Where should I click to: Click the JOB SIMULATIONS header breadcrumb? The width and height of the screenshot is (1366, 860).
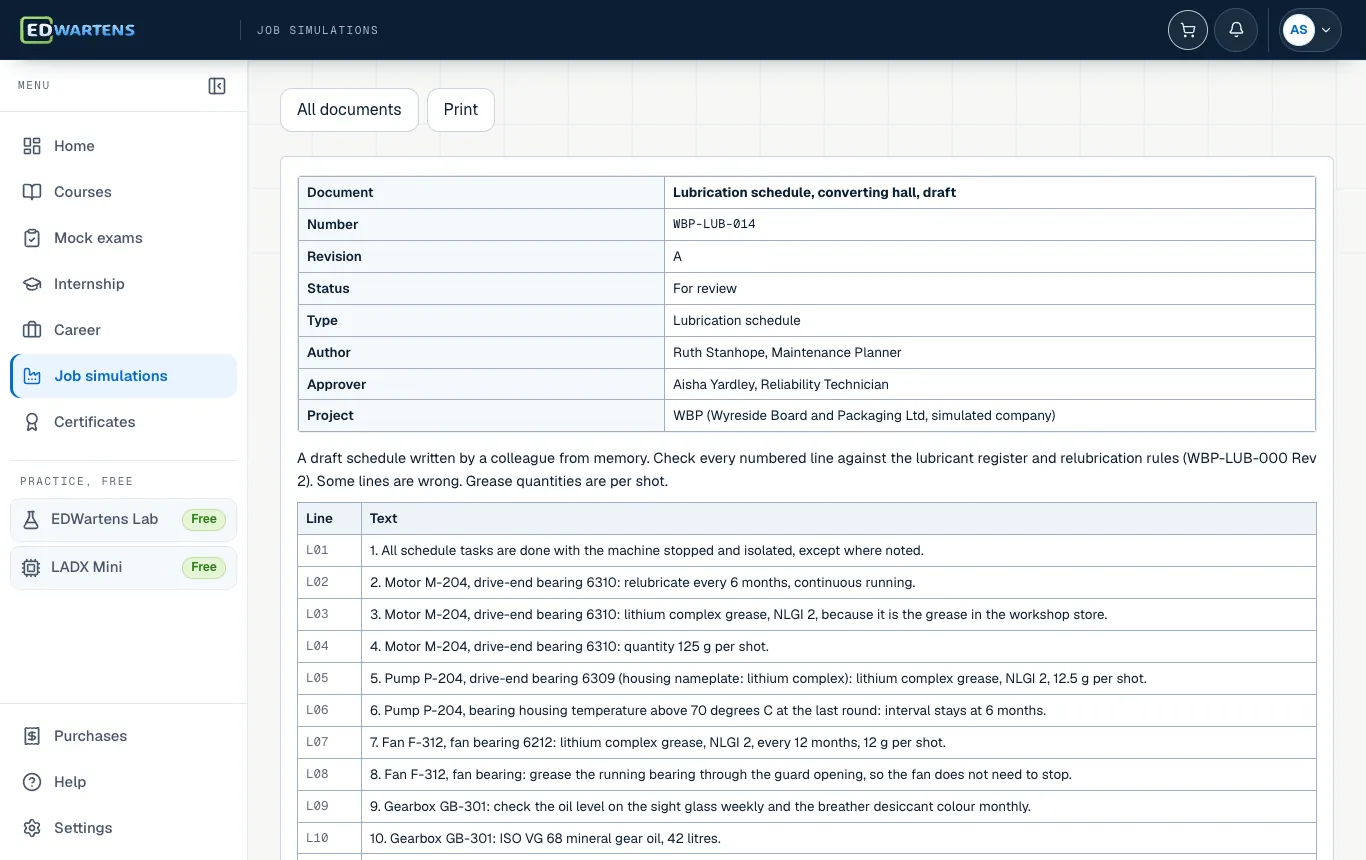318,30
